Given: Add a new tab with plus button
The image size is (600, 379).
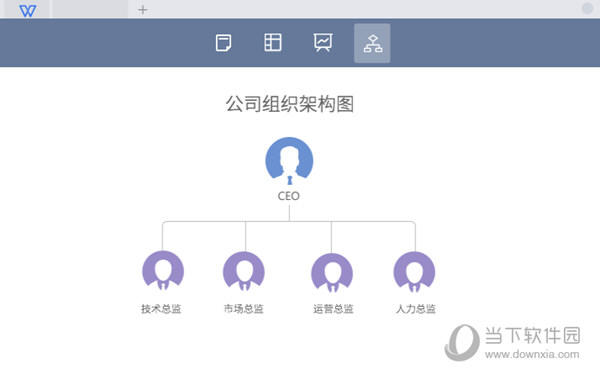Looking at the screenshot, I should point(143,10).
